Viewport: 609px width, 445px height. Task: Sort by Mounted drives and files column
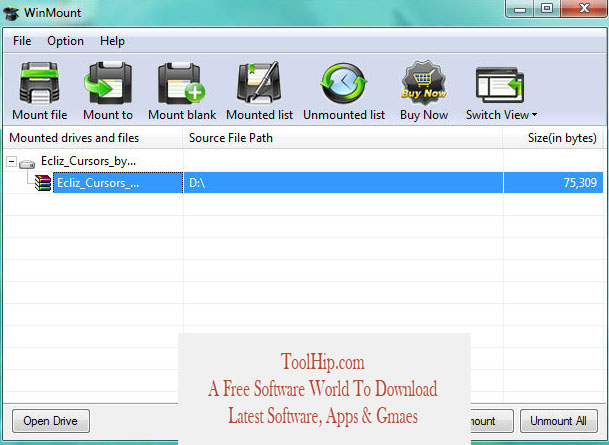tap(93, 138)
